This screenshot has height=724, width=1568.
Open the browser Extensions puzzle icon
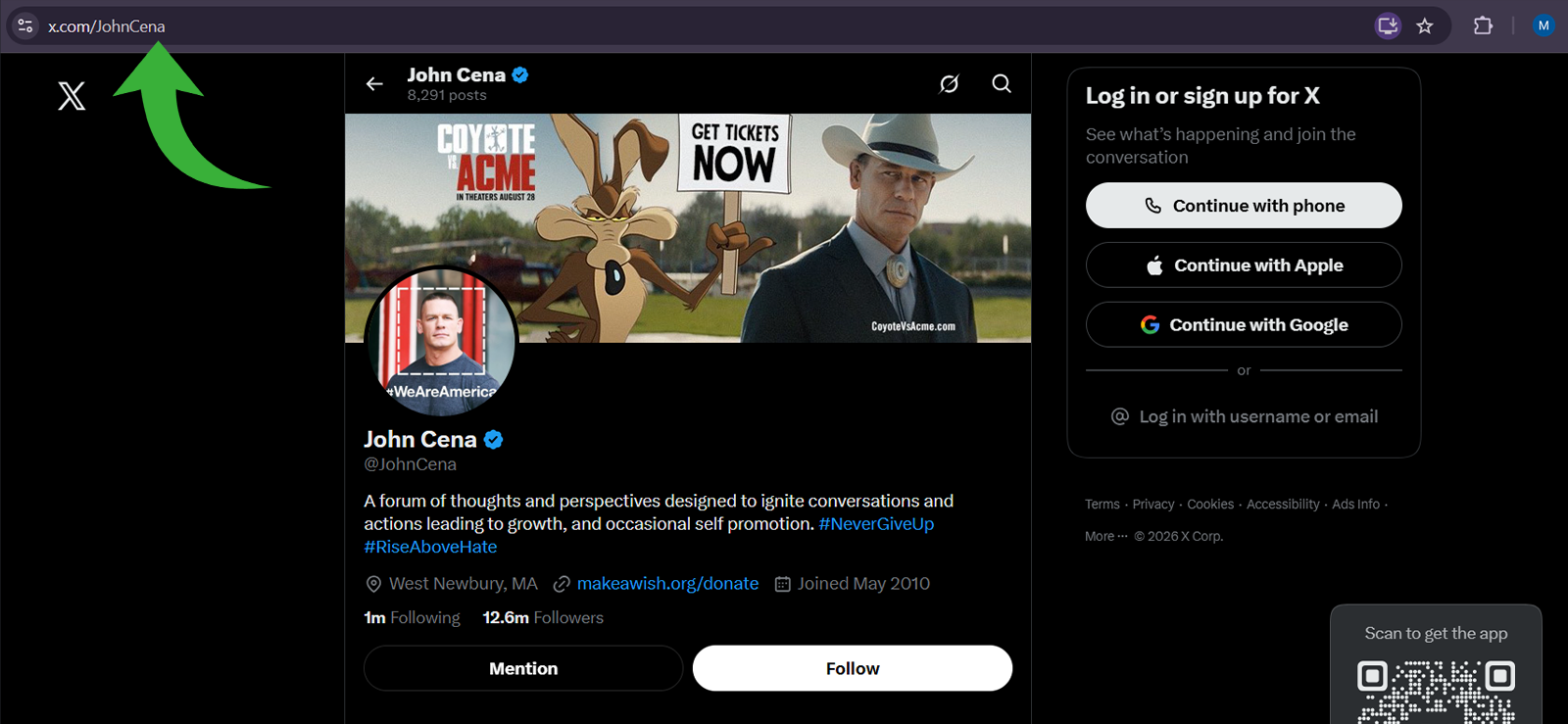(1483, 26)
